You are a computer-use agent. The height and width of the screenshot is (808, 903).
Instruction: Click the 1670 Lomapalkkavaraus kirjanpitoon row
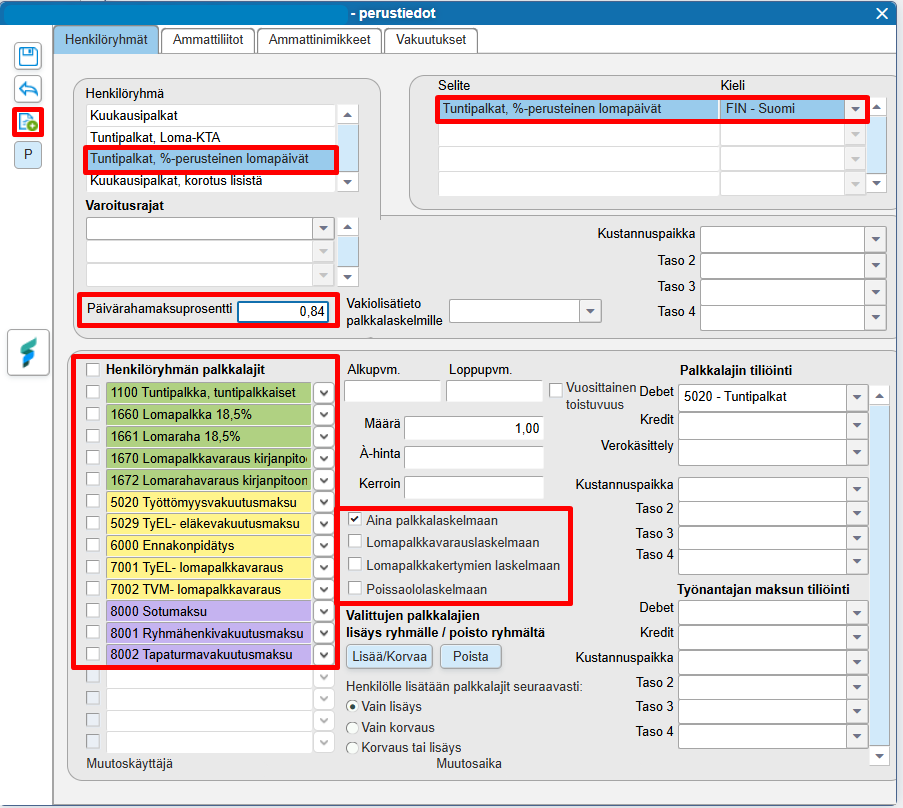click(208, 458)
